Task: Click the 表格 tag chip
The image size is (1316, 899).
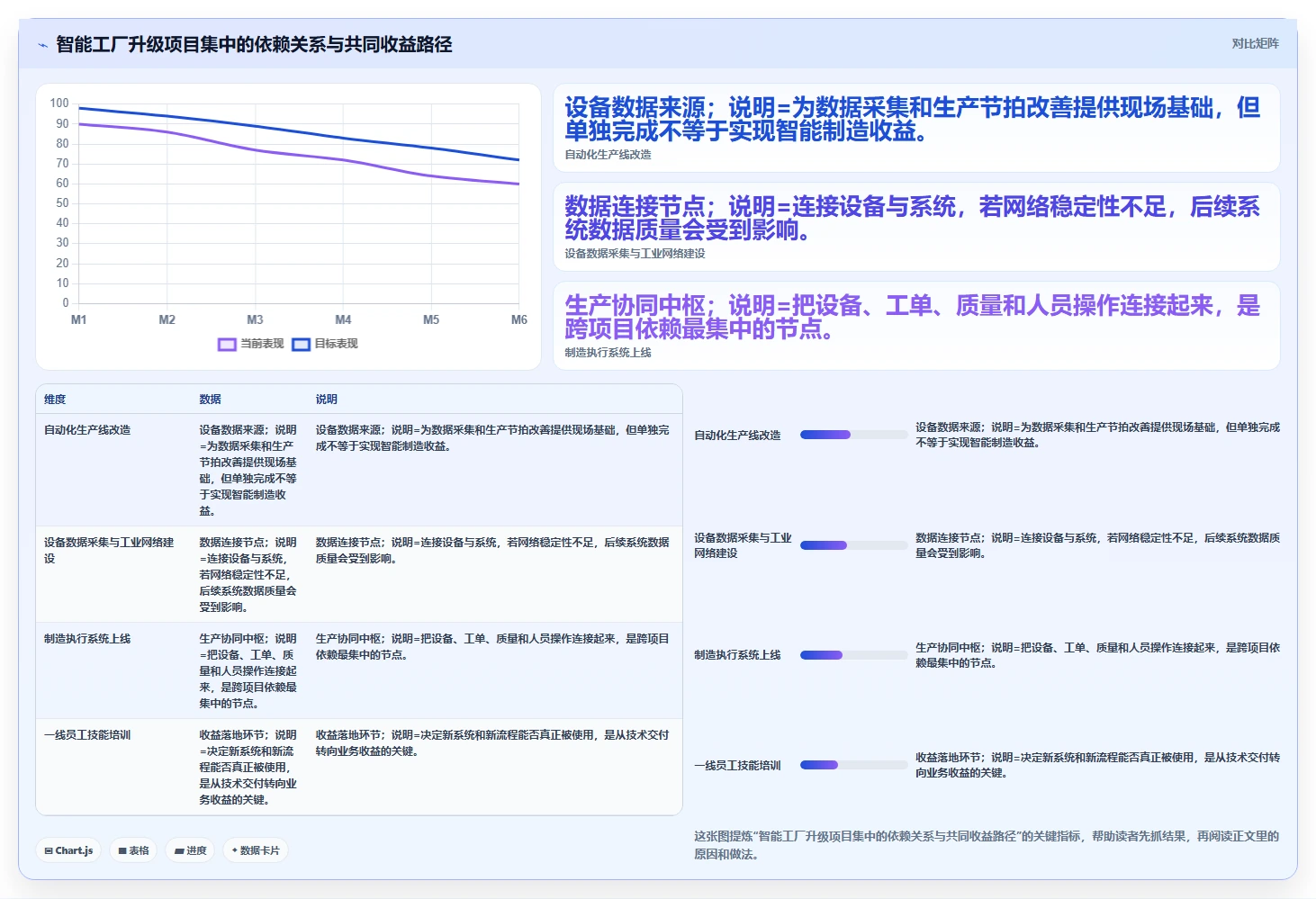Action: point(133,850)
